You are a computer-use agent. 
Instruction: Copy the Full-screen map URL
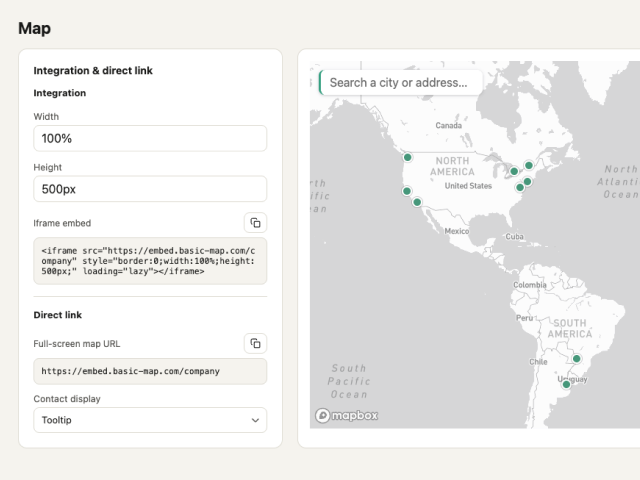click(256, 343)
